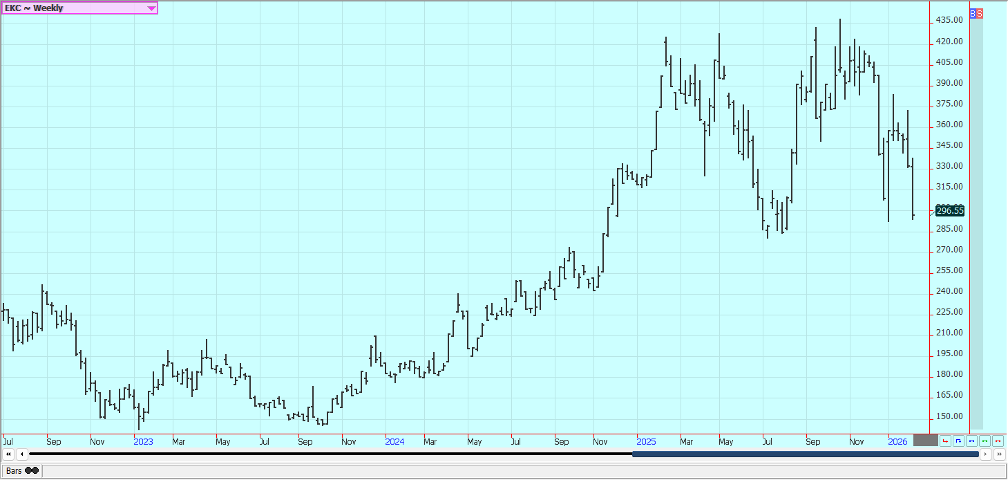The width and height of the screenshot is (1008, 480).
Task: Click the blue dash icon button
Action: [x=971, y=440]
